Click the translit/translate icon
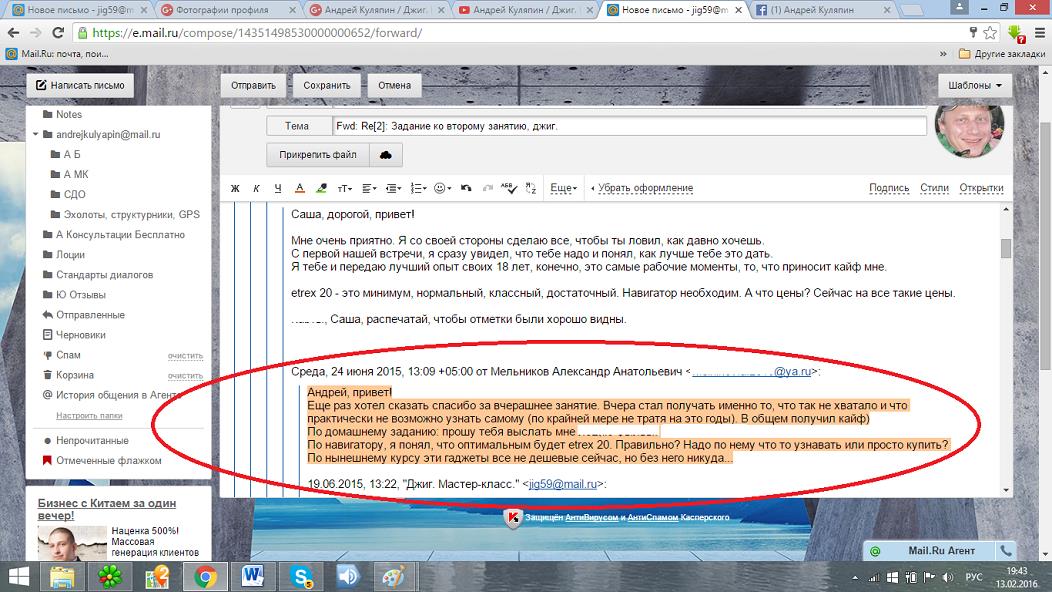 pos(531,189)
